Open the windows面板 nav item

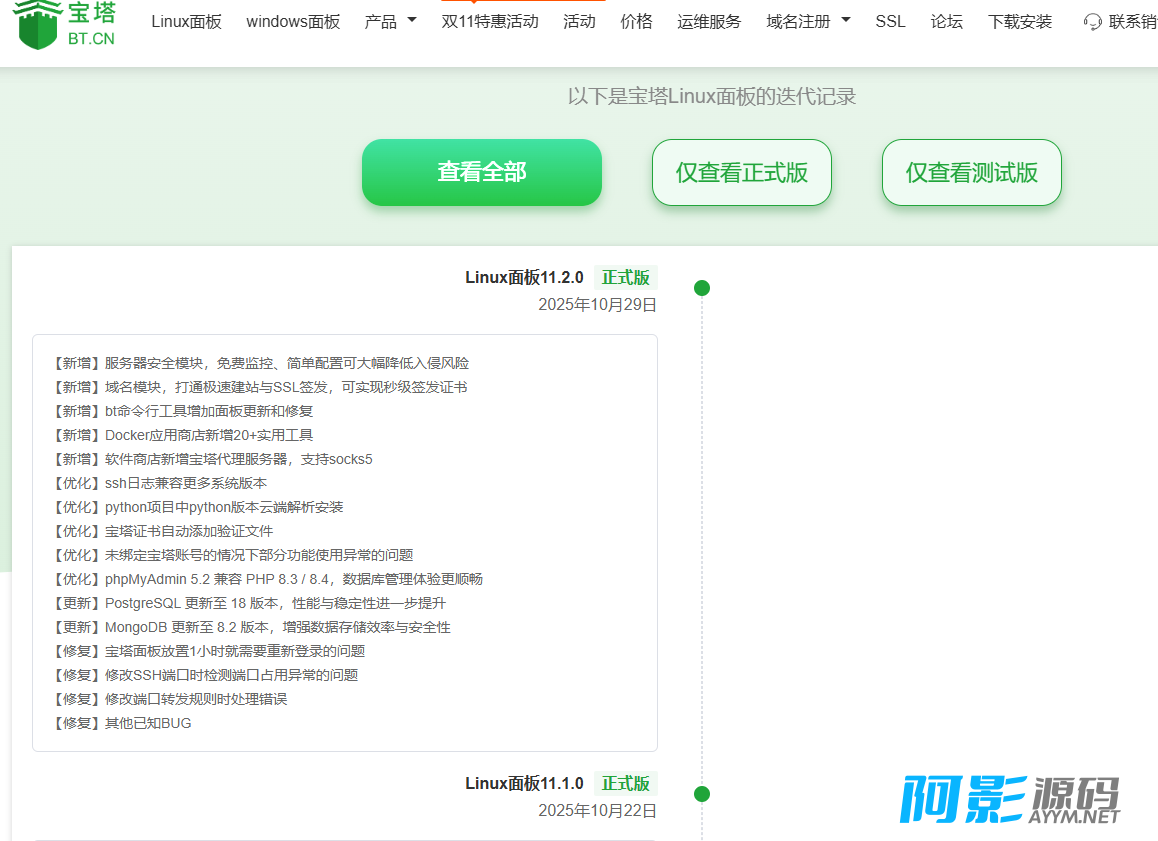293,21
